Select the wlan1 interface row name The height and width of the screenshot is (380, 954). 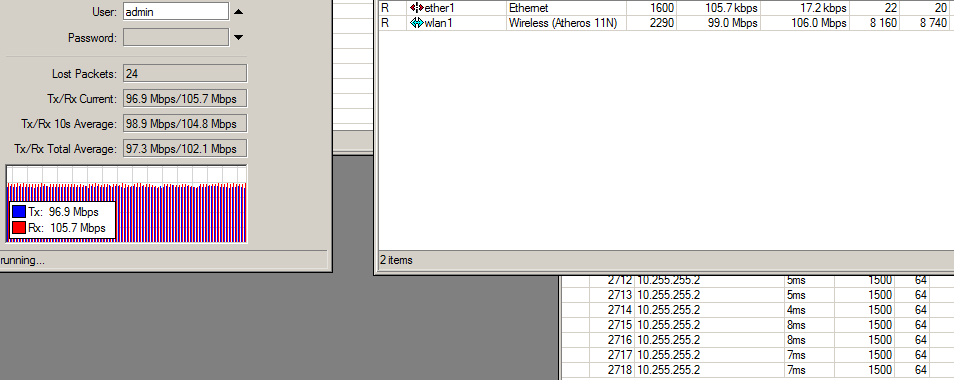pos(438,23)
